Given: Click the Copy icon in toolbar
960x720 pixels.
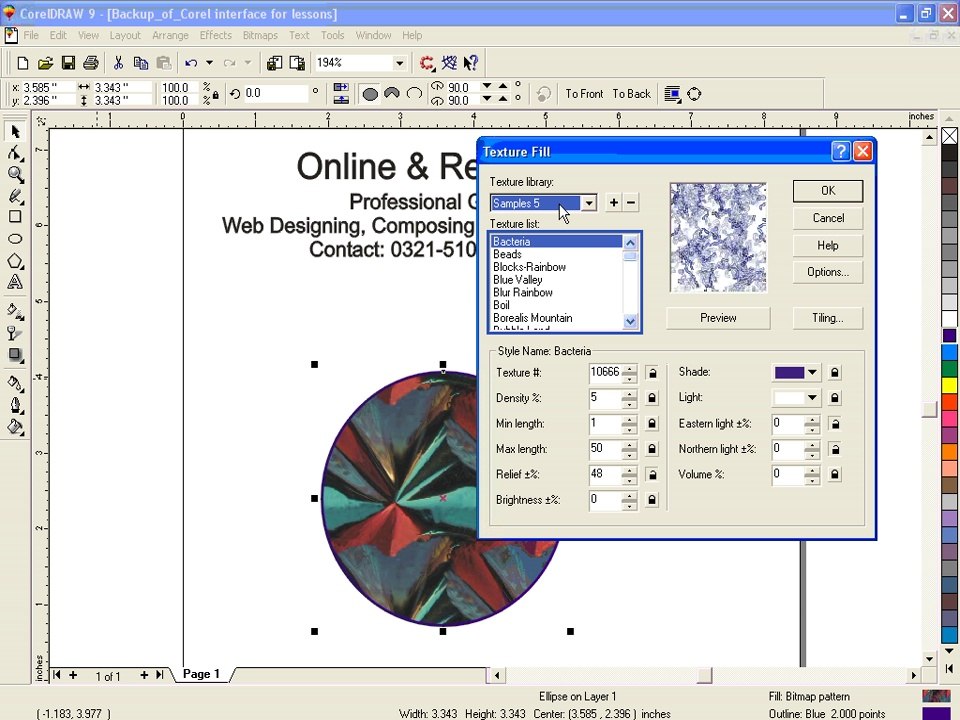Looking at the screenshot, I should [x=141, y=63].
